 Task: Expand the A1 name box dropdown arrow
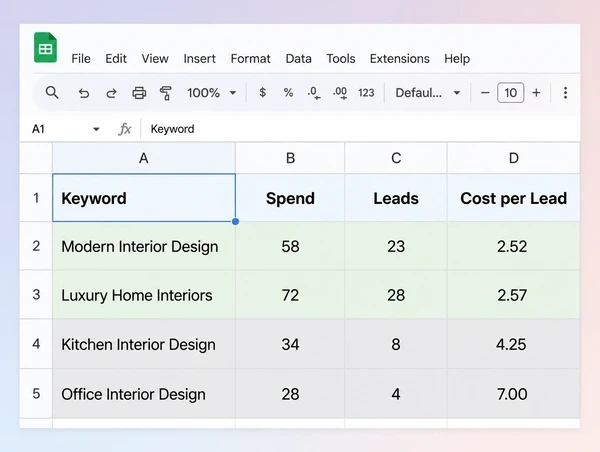(96, 129)
